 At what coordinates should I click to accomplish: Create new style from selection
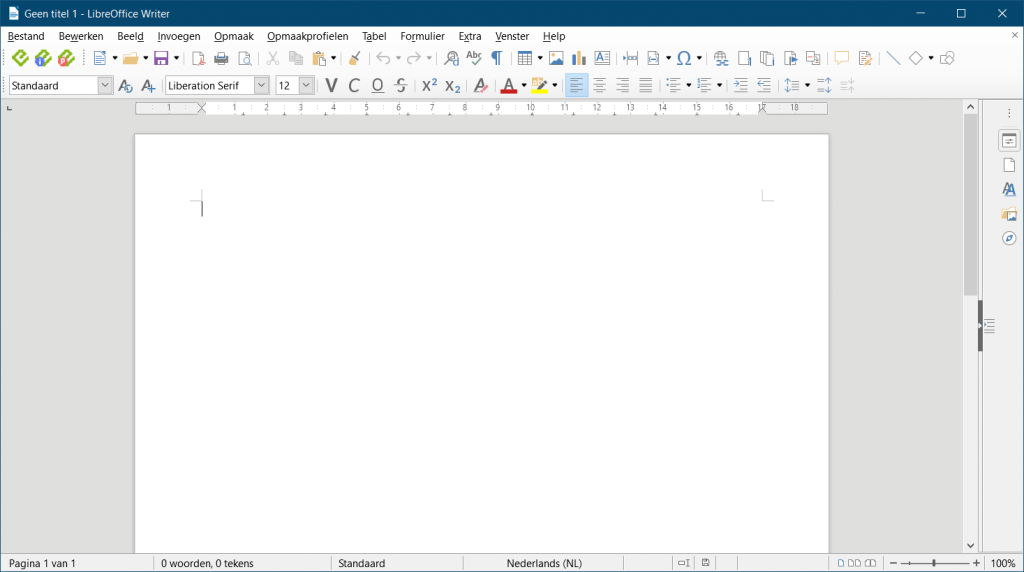tap(148, 86)
